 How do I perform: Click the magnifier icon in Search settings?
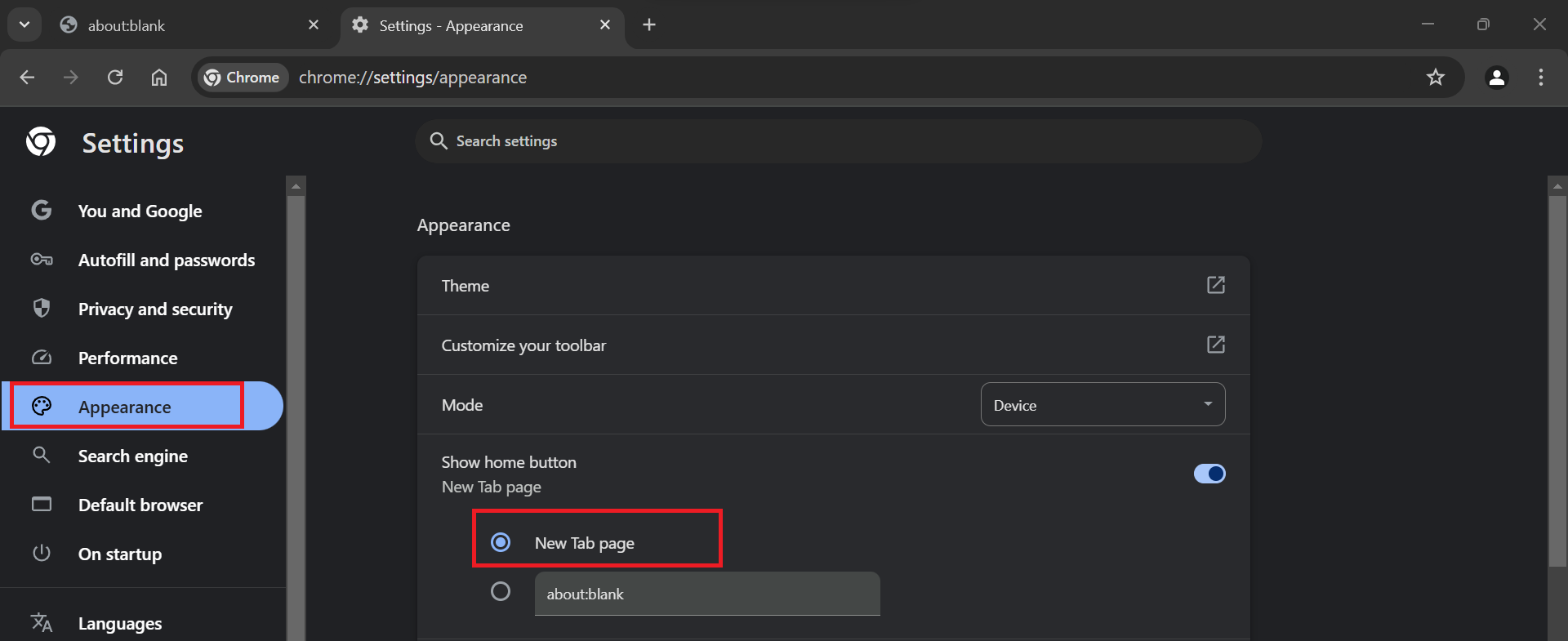tap(439, 141)
